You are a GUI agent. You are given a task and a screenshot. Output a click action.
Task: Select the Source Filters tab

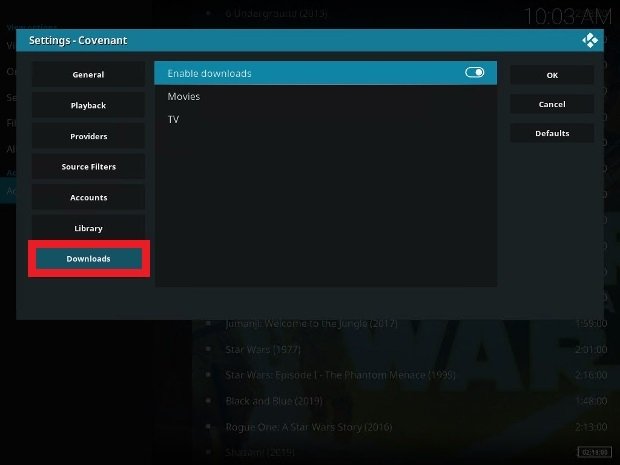click(x=88, y=166)
